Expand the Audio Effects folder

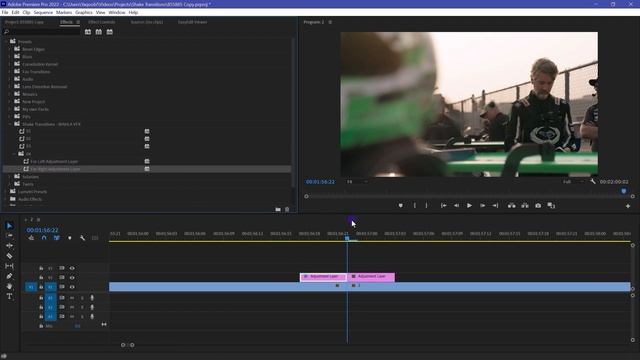(x=6, y=199)
